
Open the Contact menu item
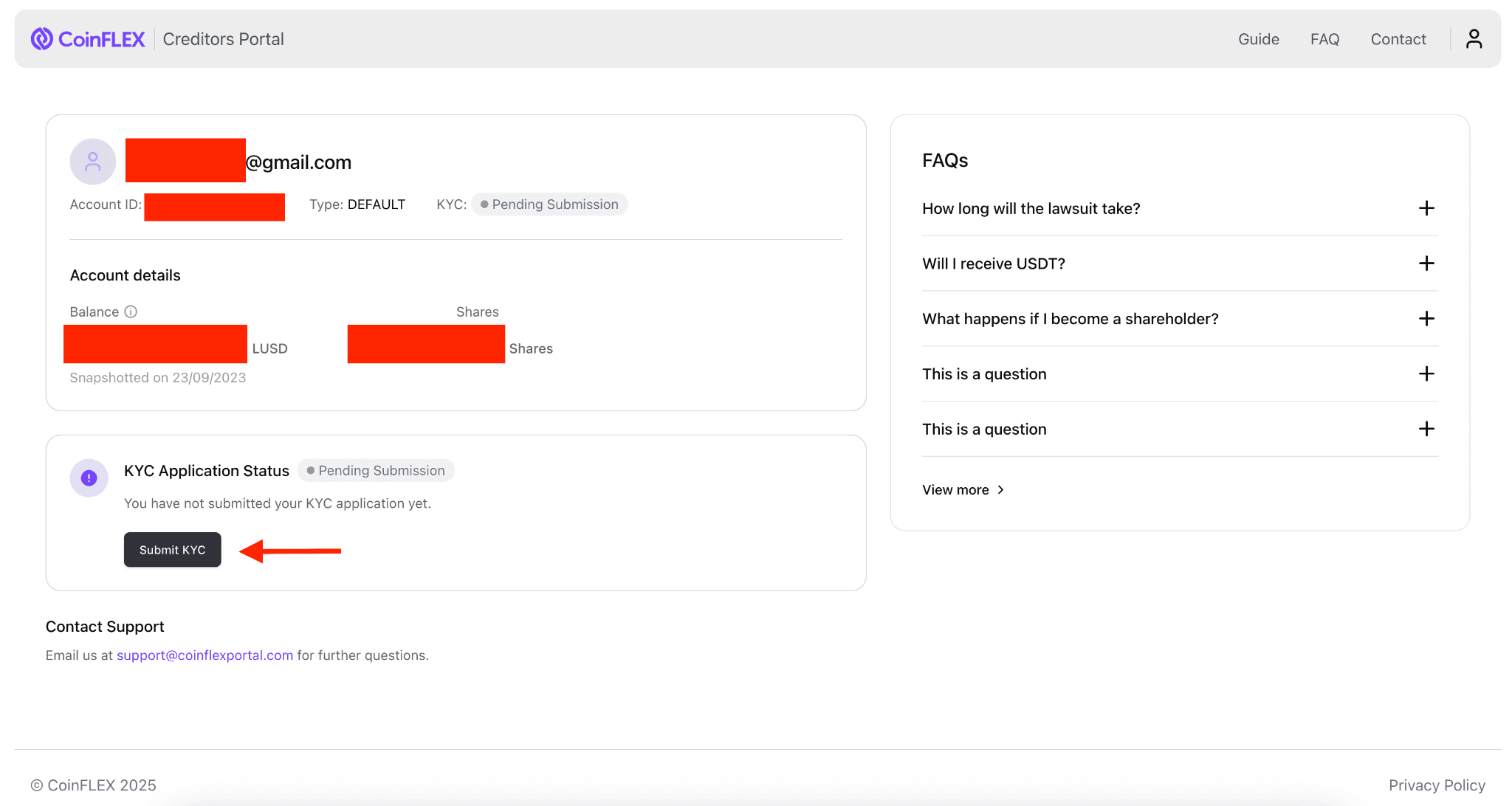pyautogui.click(x=1398, y=39)
